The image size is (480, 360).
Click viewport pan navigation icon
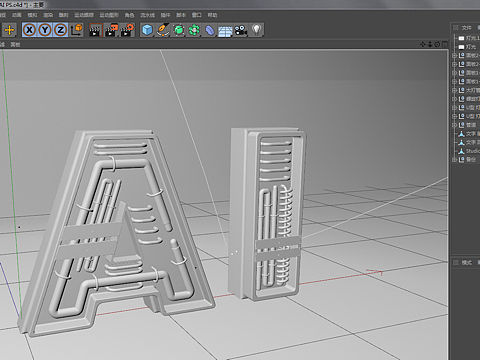click(423, 44)
